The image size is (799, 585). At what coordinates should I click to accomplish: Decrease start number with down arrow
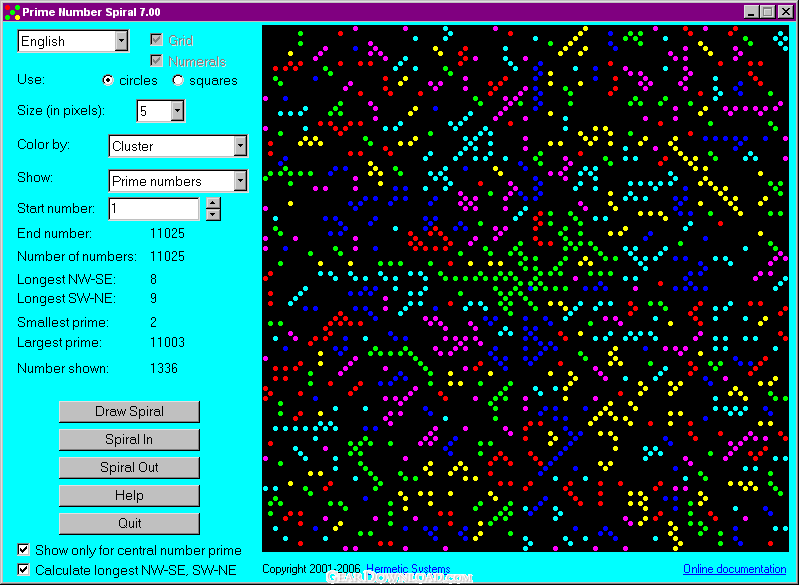[x=213, y=215]
